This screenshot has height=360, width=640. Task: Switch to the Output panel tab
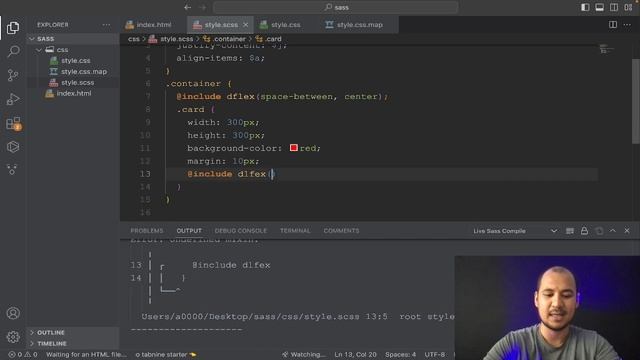tap(189, 231)
